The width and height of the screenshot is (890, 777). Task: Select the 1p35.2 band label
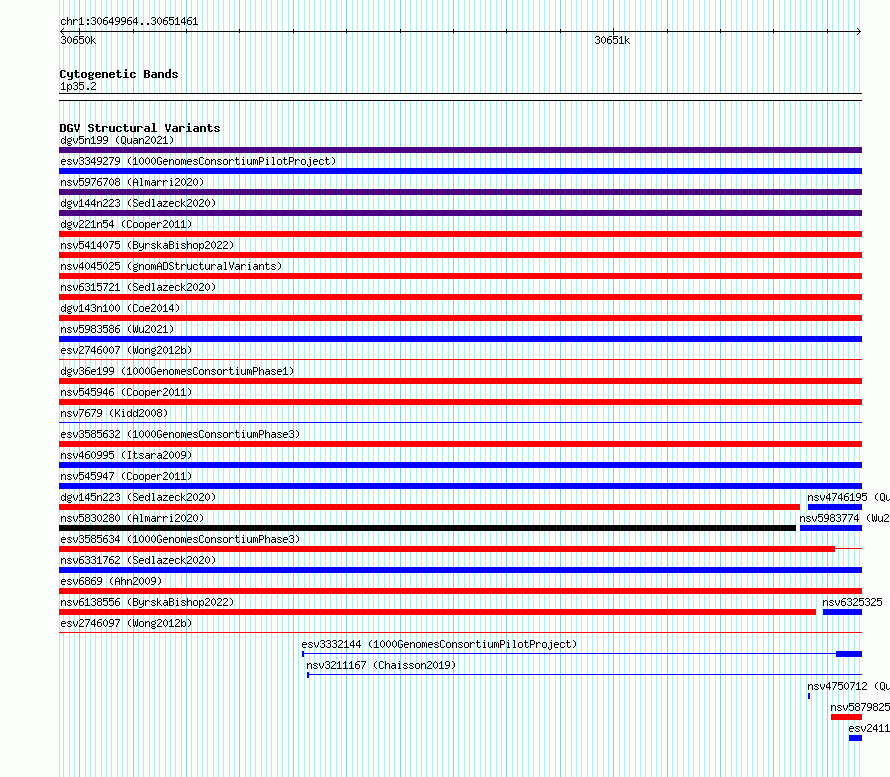pyautogui.click(x=78, y=86)
